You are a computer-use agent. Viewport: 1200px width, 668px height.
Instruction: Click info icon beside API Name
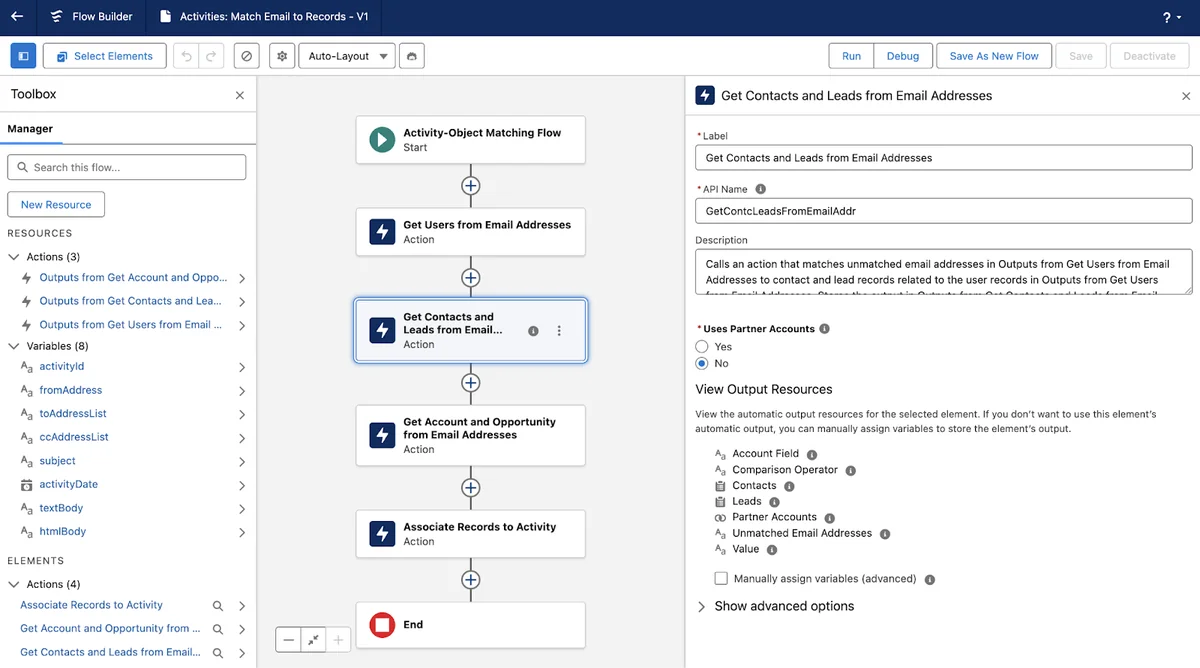761,189
